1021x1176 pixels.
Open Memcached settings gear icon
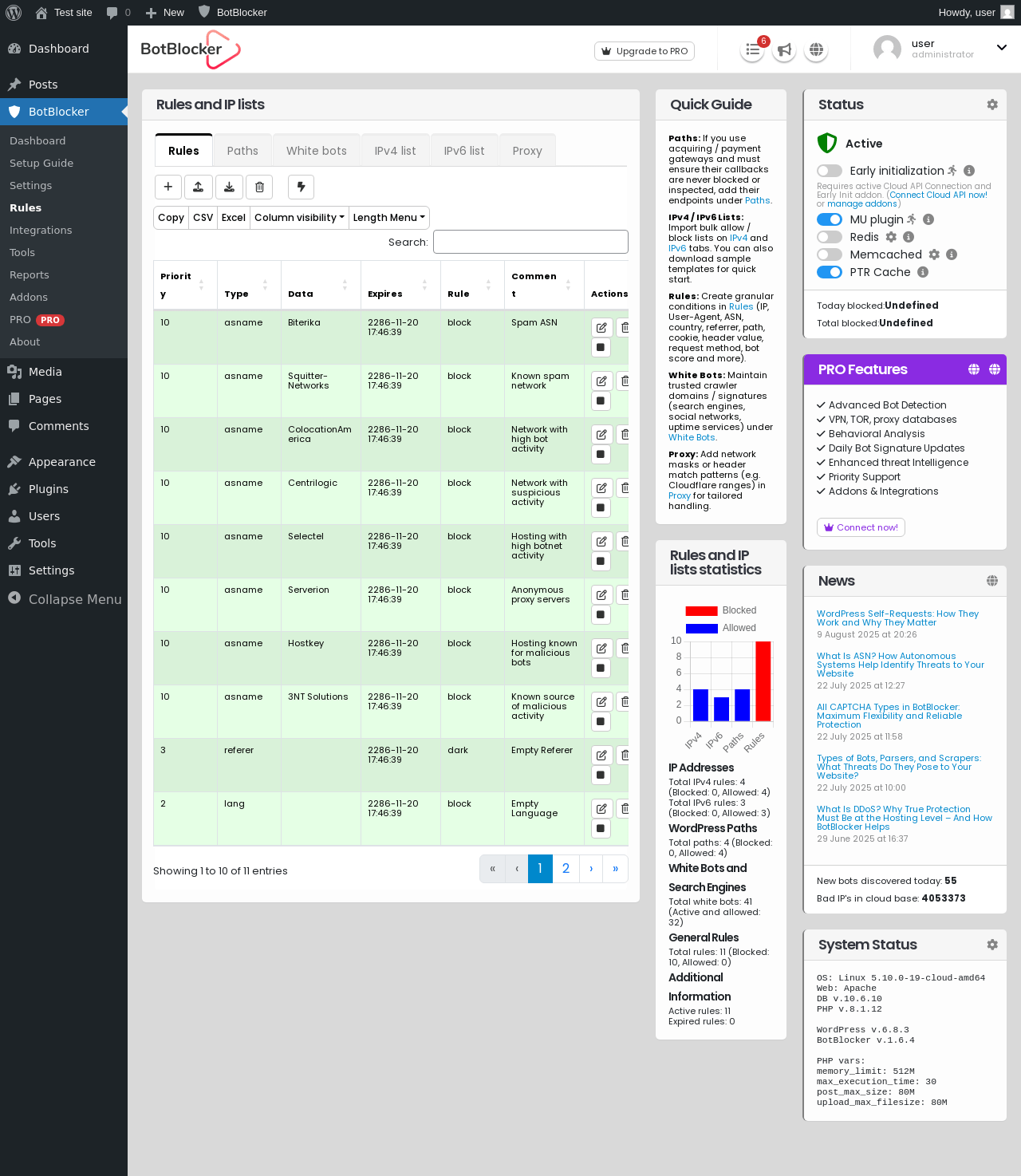[x=934, y=255]
